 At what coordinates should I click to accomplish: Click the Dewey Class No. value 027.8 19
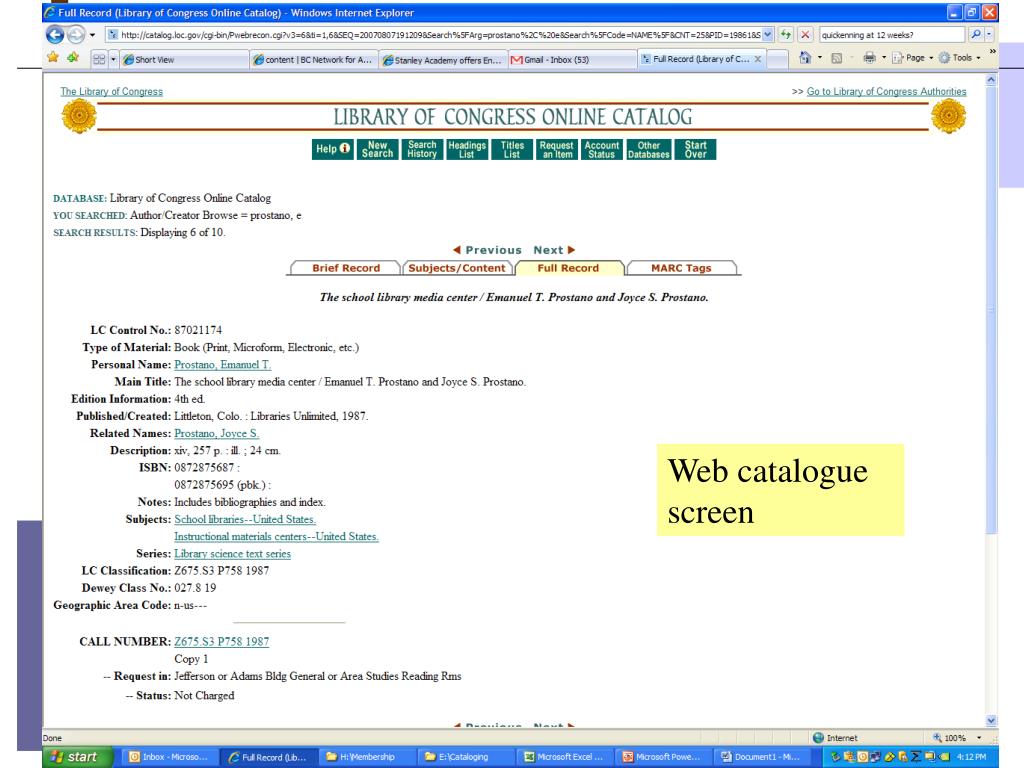point(195,588)
